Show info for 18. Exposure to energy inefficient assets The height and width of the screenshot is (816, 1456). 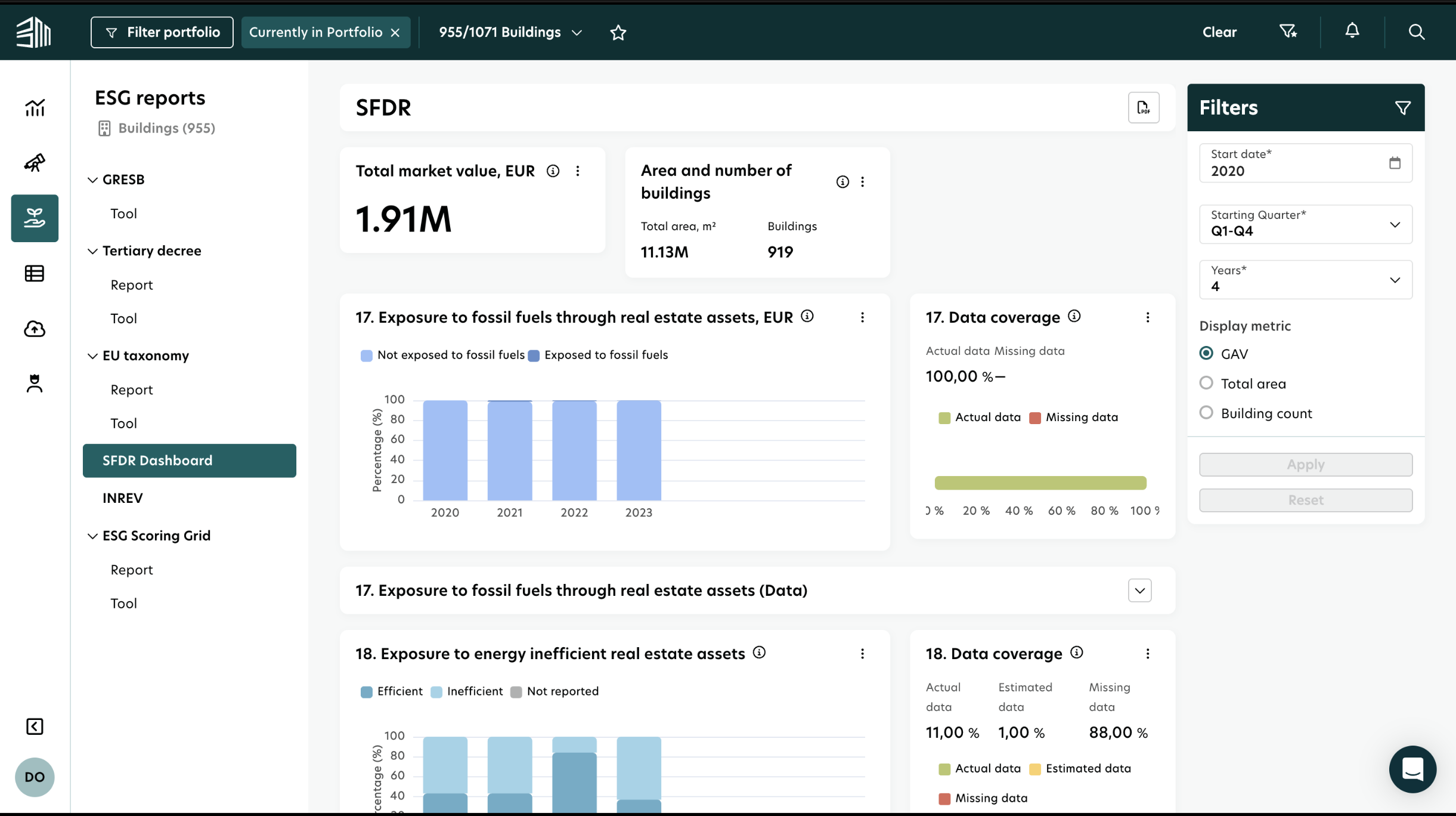pyautogui.click(x=760, y=653)
